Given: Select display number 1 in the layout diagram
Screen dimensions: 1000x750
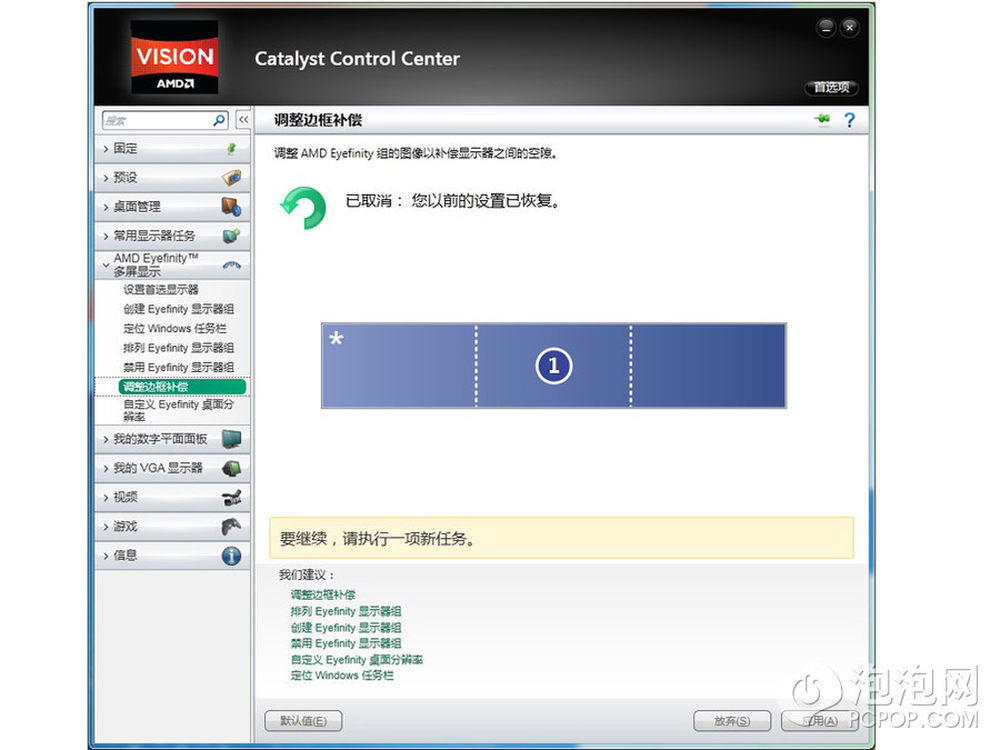Looking at the screenshot, I should (554, 365).
